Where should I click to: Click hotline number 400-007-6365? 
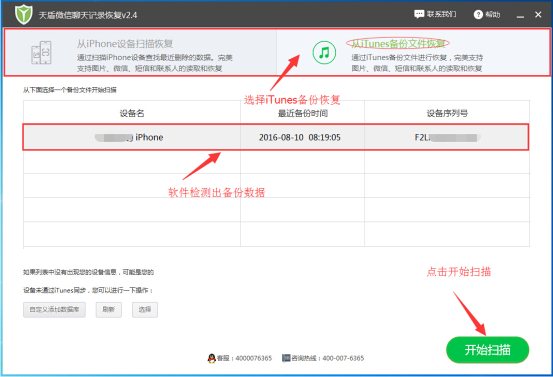click(x=343, y=358)
